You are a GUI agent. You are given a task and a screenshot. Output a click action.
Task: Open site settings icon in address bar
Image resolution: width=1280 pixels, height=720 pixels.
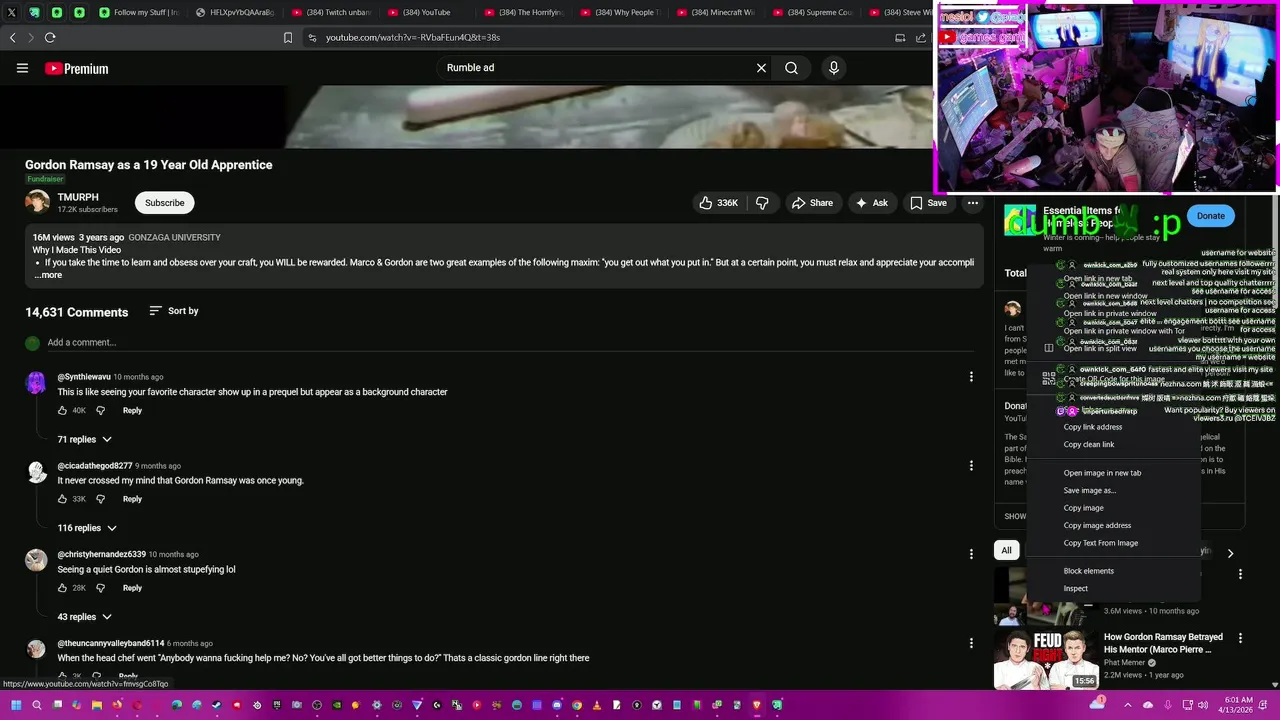tap(312, 37)
